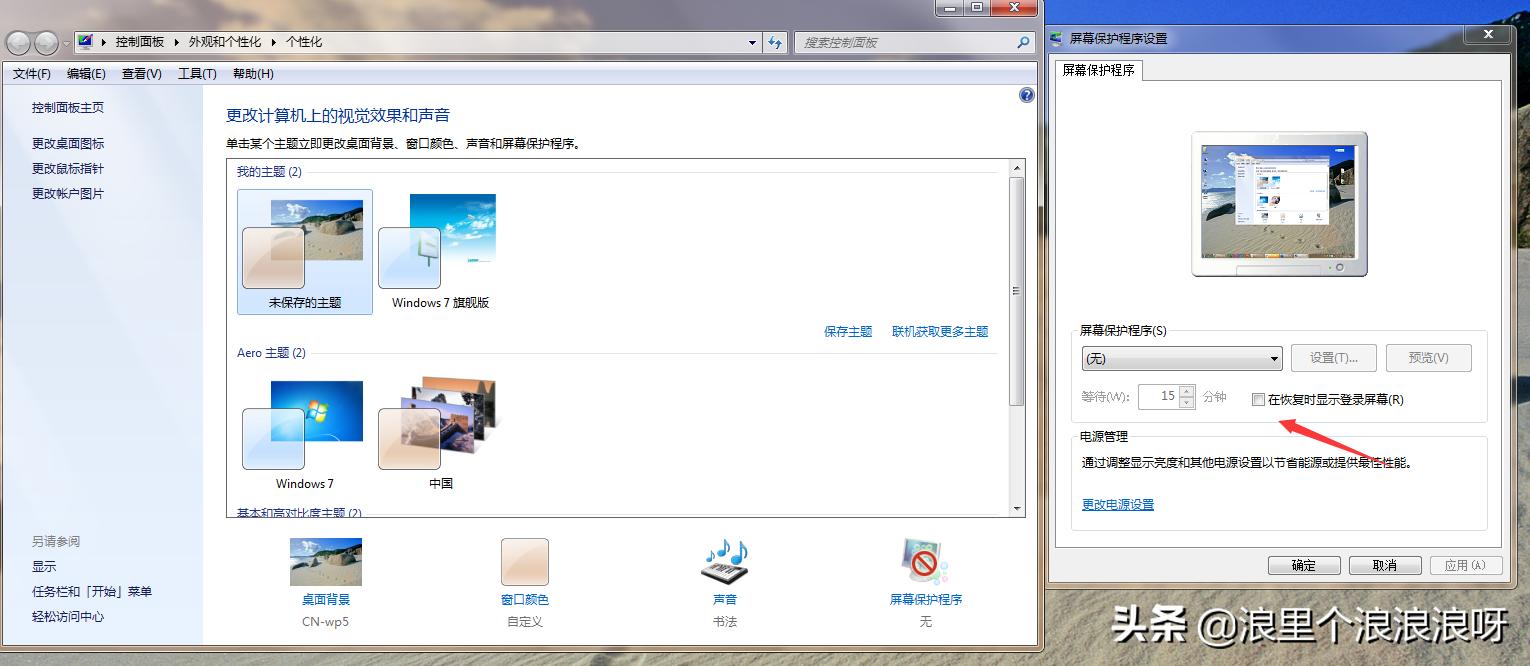Viewport: 1530px width, 666px height.
Task: Click the 设置(T)... button
Action: point(1334,358)
